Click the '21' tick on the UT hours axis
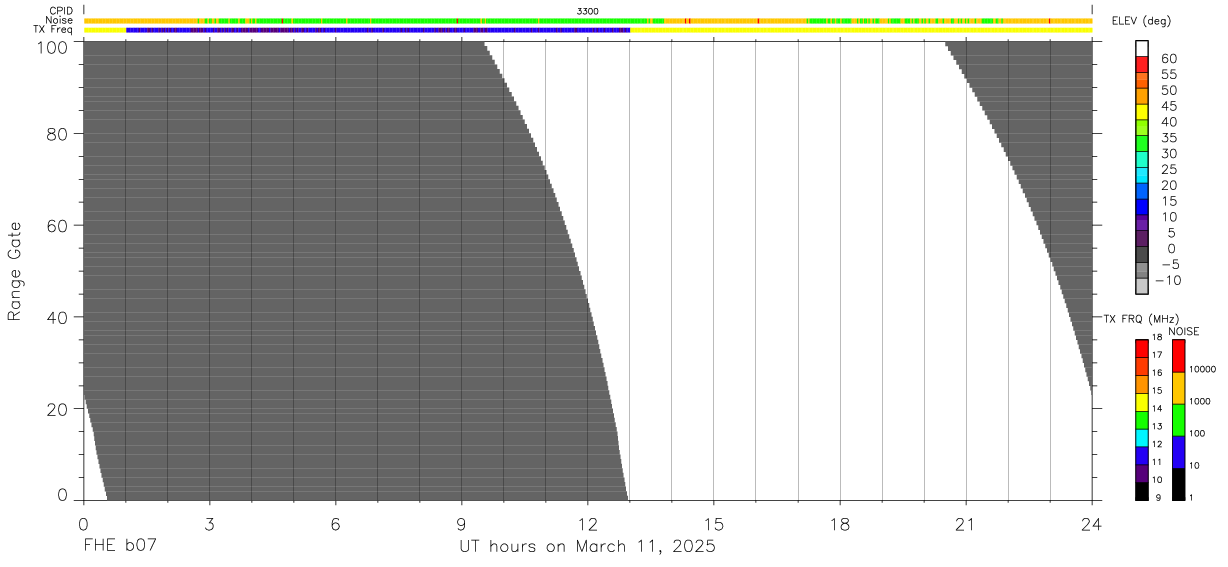The height and width of the screenshot is (567, 1228). click(966, 524)
